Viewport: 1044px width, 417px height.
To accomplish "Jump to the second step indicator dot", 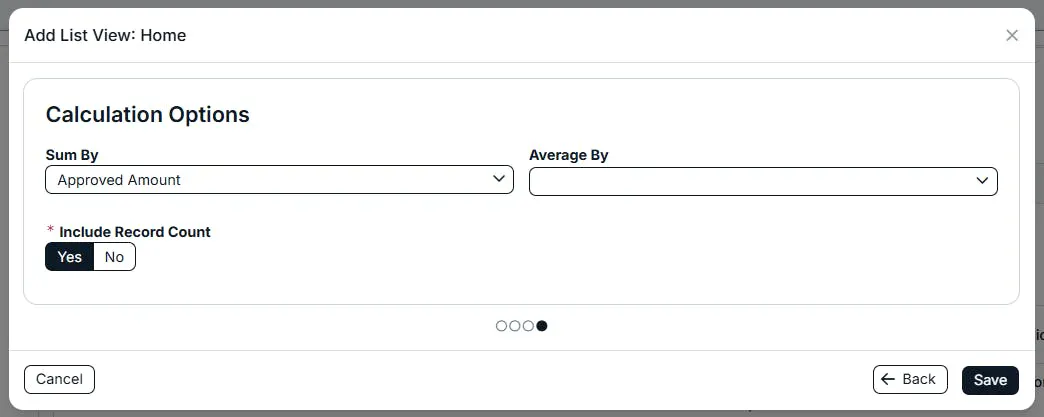I will click(x=515, y=326).
